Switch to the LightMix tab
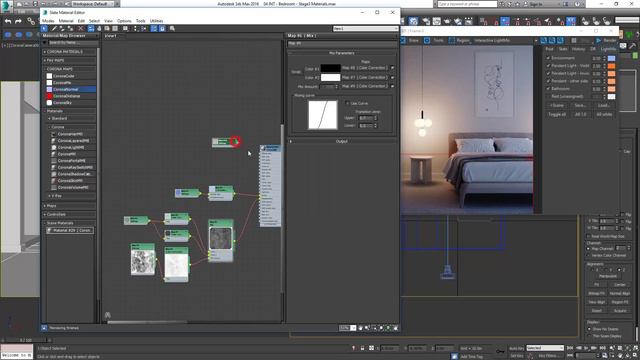 point(608,49)
